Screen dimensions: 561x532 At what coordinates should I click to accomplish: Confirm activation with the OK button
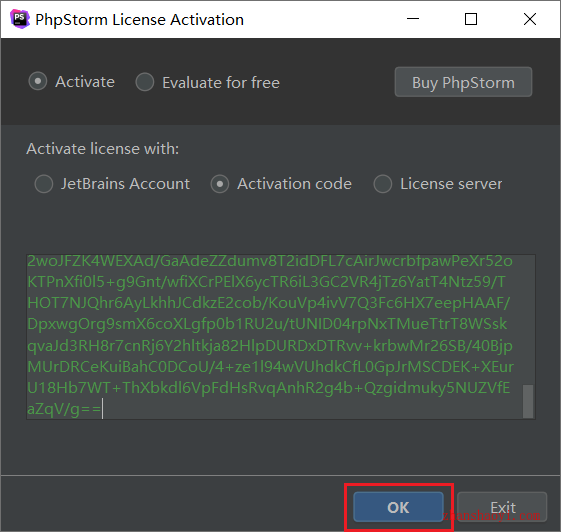point(398,507)
